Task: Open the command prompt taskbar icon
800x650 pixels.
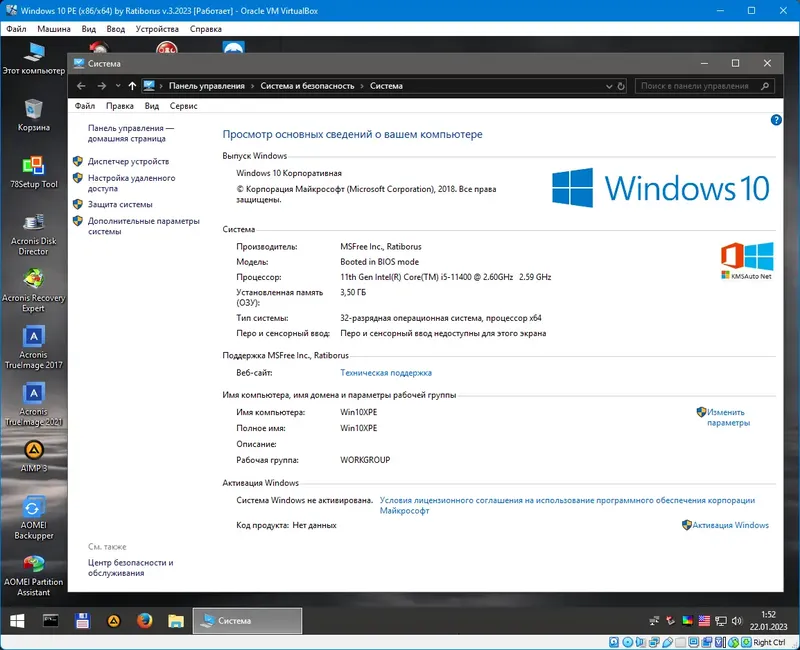Action: coord(51,620)
